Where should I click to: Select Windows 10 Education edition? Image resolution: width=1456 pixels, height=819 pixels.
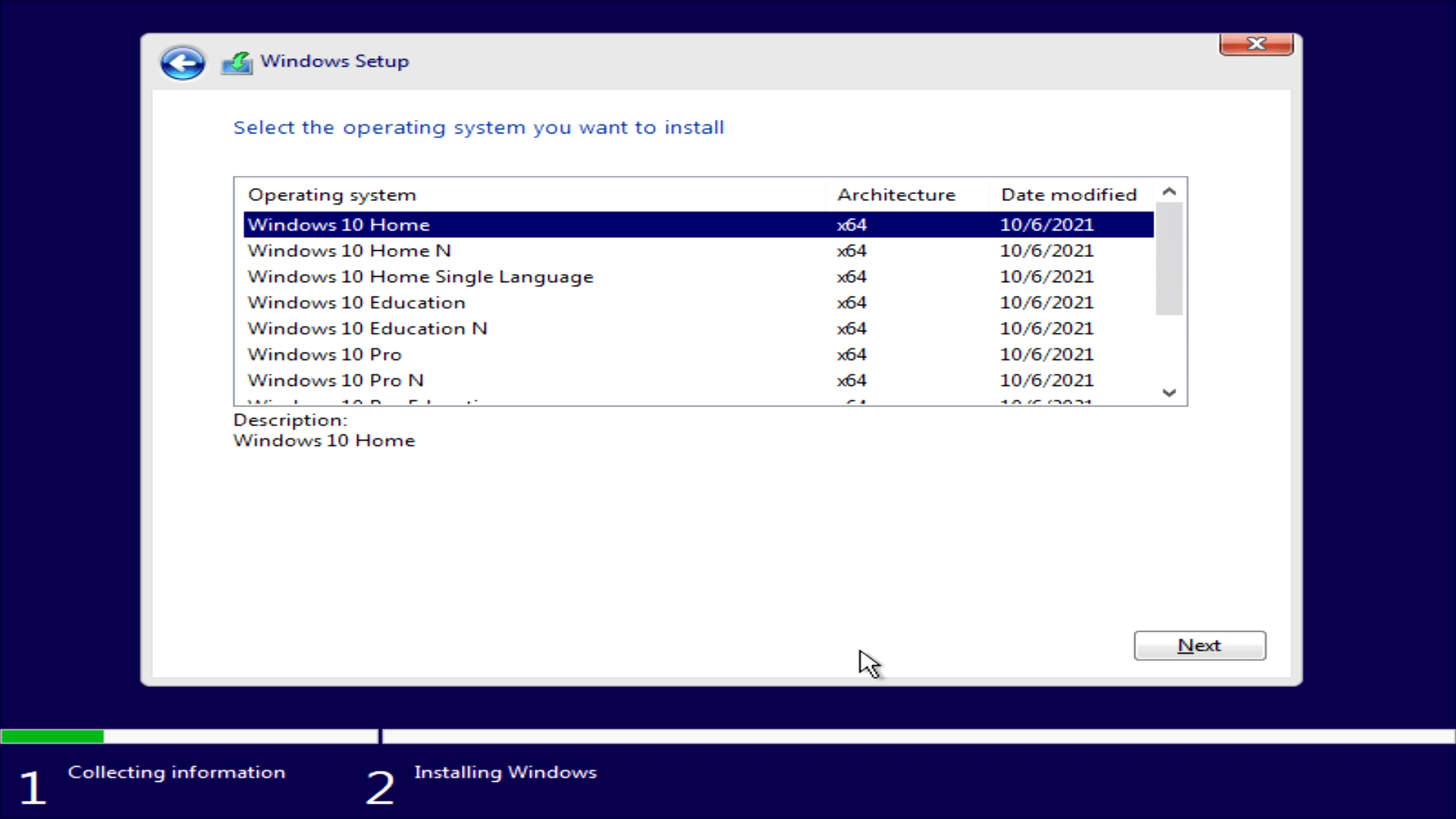(x=356, y=302)
